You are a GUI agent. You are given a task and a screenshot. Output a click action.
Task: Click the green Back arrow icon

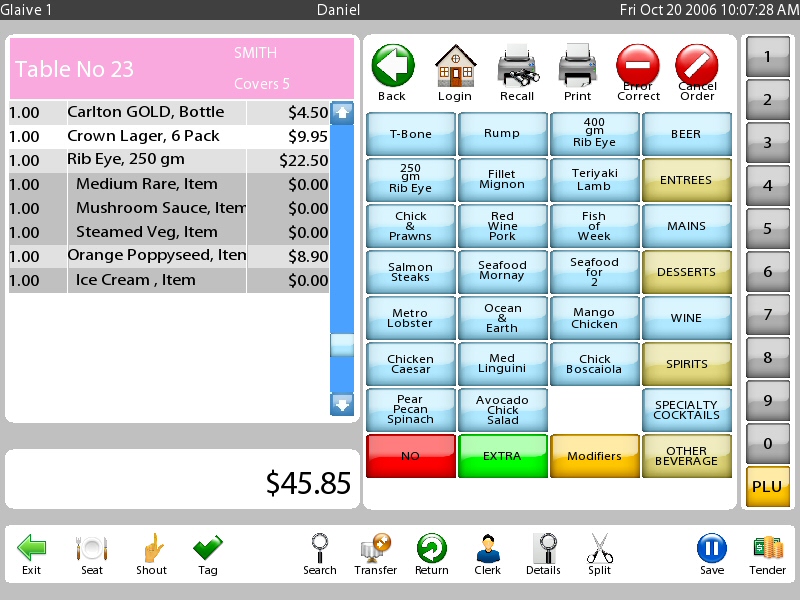click(393, 65)
